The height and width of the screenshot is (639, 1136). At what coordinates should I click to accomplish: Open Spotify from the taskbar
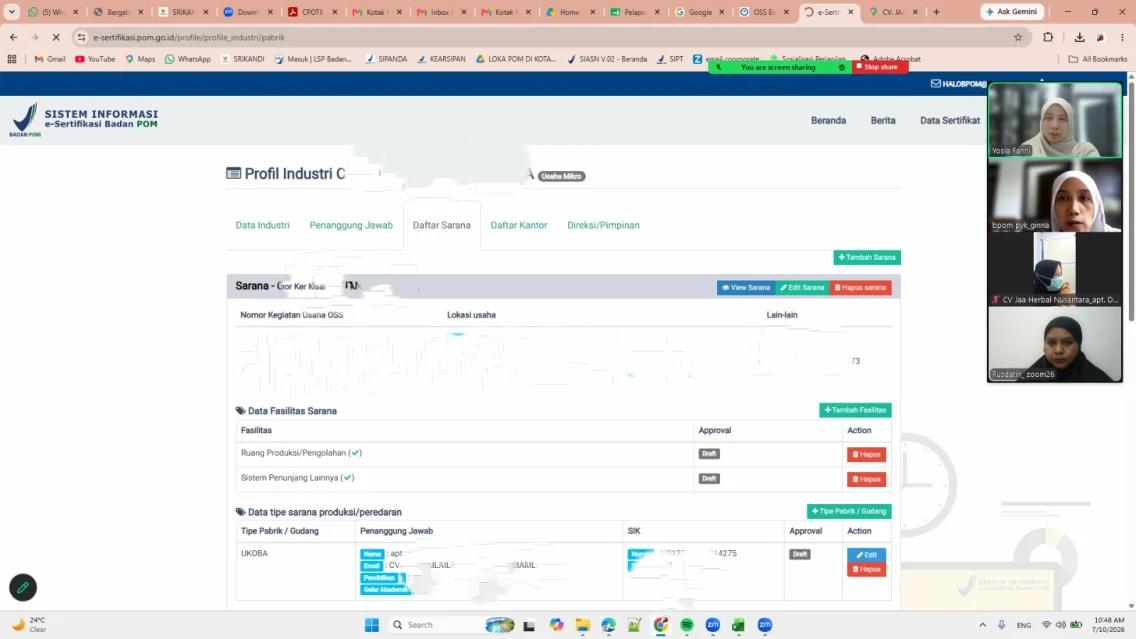(687, 625)
